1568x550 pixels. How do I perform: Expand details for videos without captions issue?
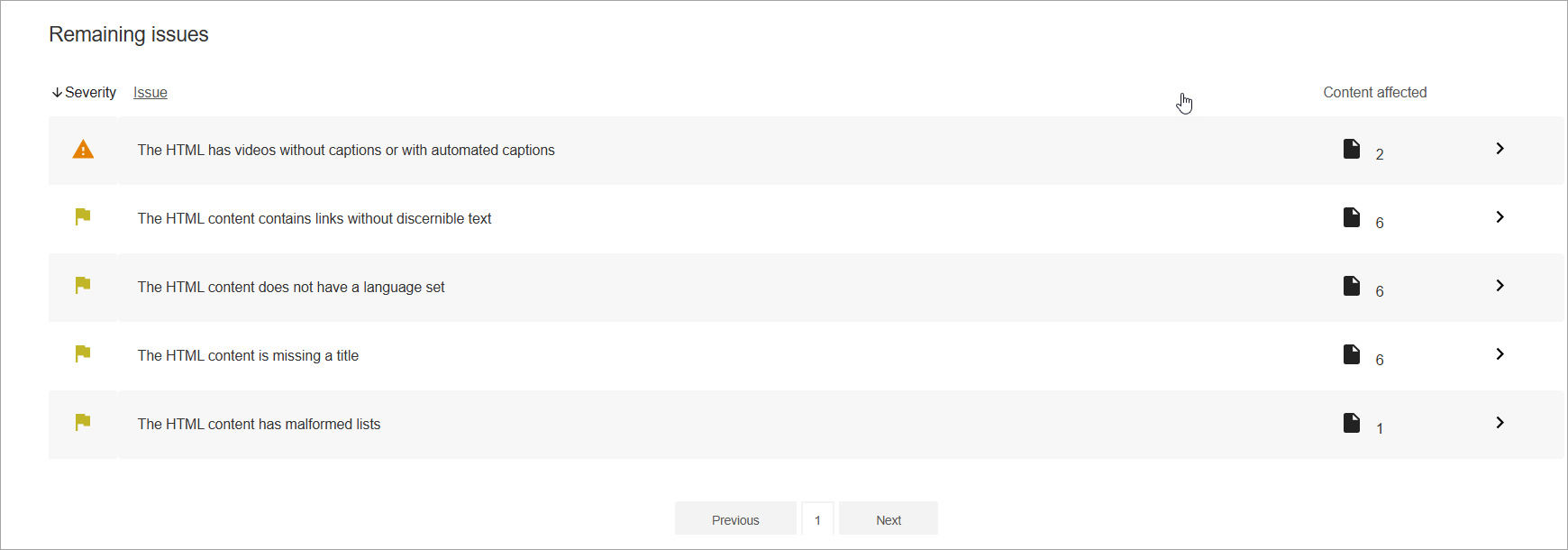point(1500,149)
